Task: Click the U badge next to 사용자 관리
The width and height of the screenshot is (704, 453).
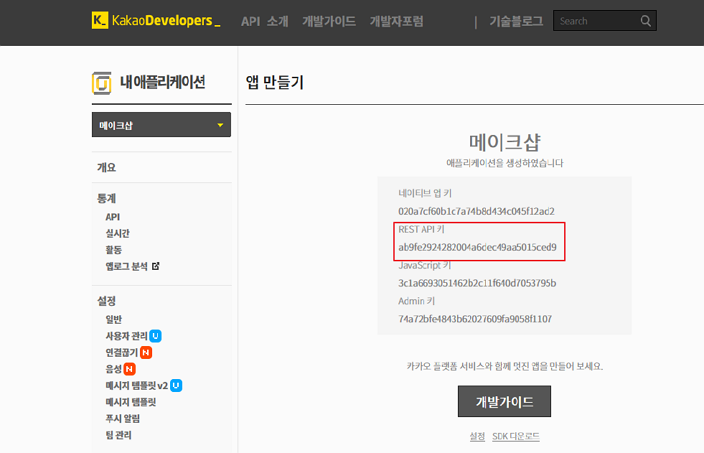Action: pos(155,336)
